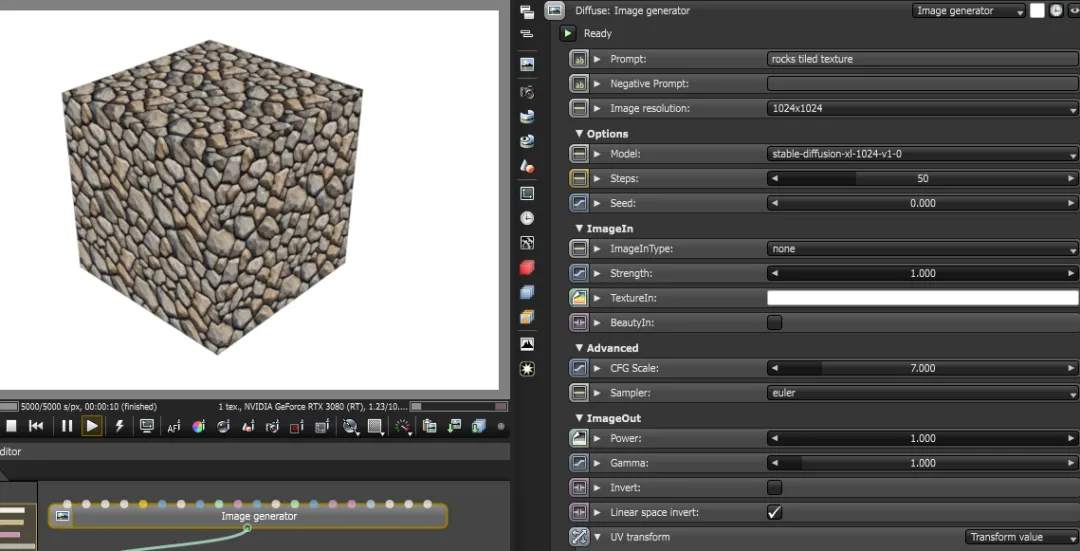
Task: Click the red cube icon in sidebar
Action: tap(527, 268)
